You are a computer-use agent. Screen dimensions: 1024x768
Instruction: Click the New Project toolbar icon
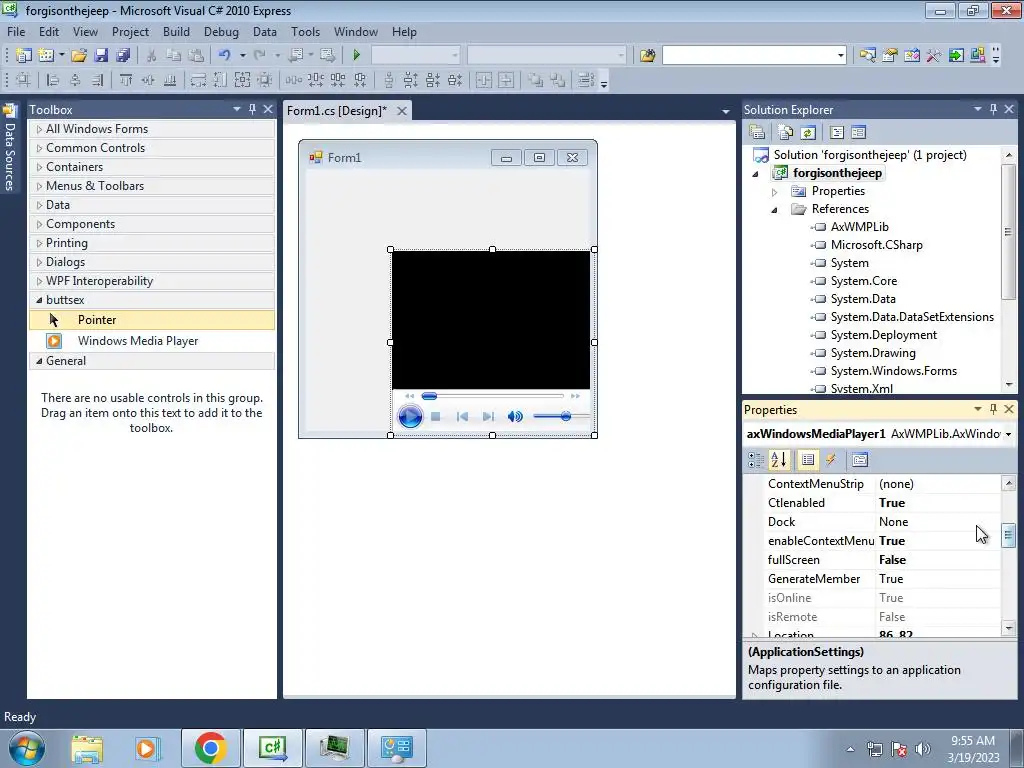pos(24,56)
